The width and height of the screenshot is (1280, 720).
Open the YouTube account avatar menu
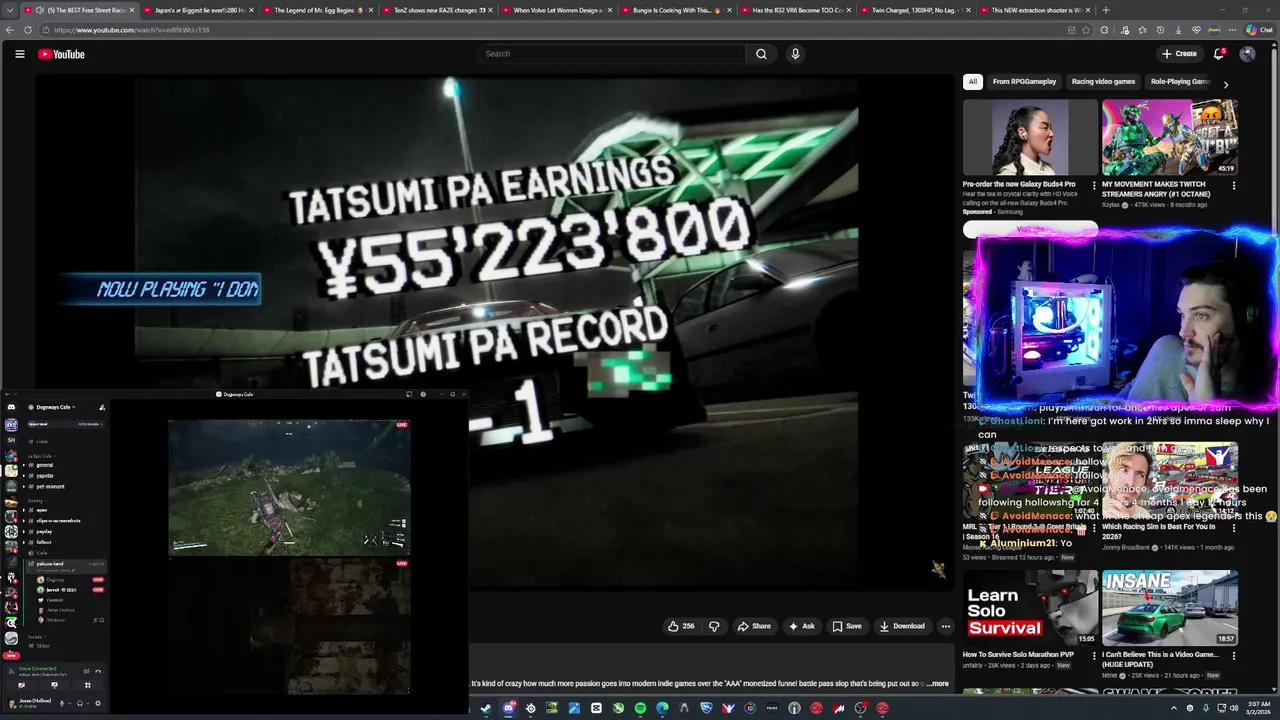[1247, 54]
